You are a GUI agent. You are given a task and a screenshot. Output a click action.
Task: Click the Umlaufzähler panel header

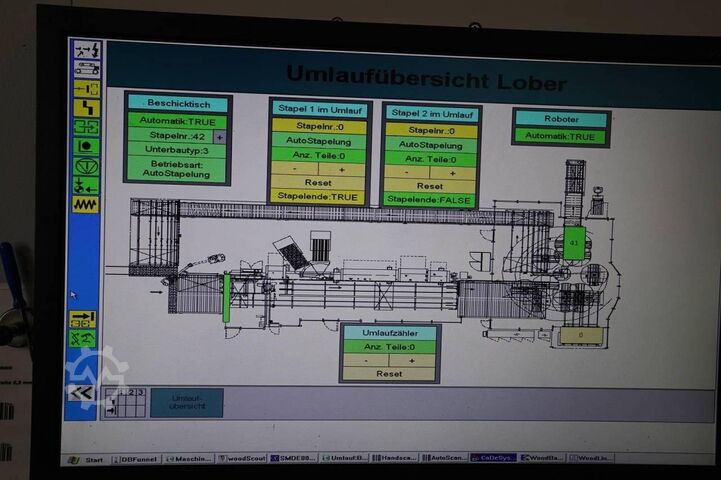[x=390, y=333]
